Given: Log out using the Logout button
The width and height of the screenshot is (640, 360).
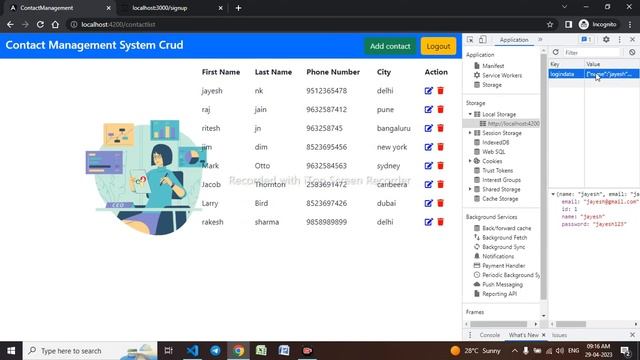Looking at the screenshot, I should tap(438, 46).
